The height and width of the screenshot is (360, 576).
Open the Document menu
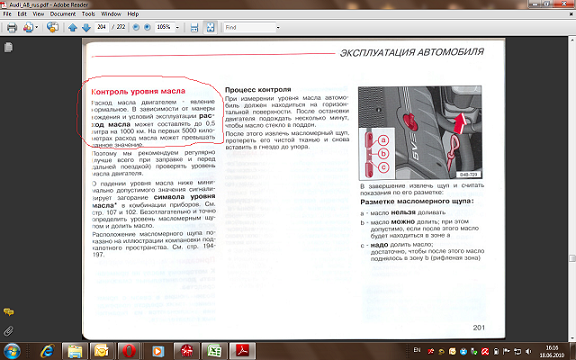pyautogui.click(x=63, y=14)
